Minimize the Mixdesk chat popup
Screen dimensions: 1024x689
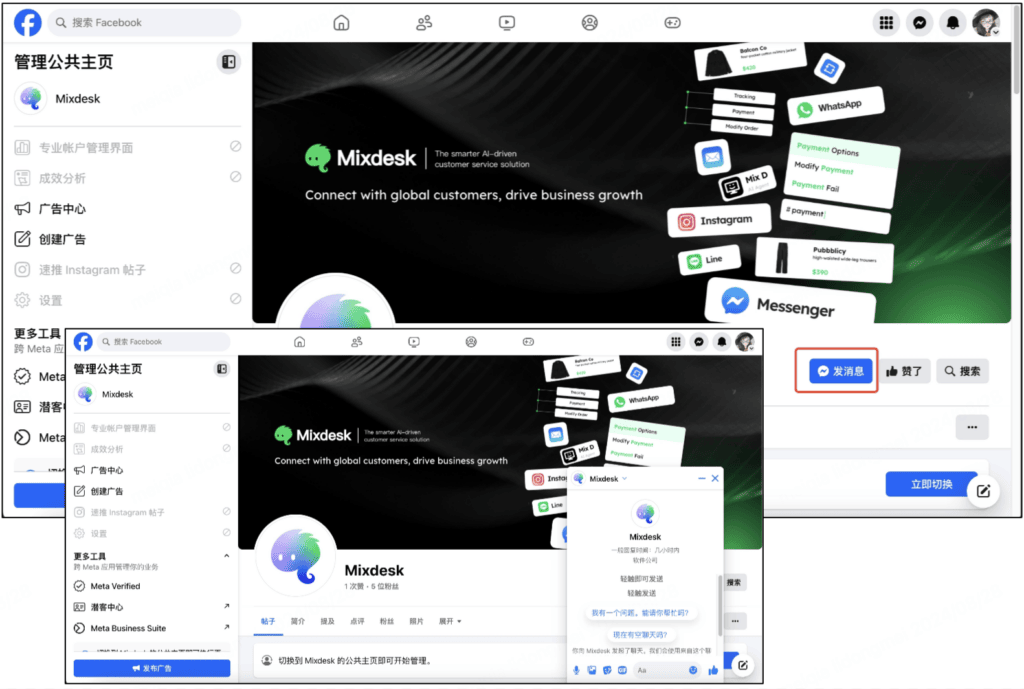701,479
